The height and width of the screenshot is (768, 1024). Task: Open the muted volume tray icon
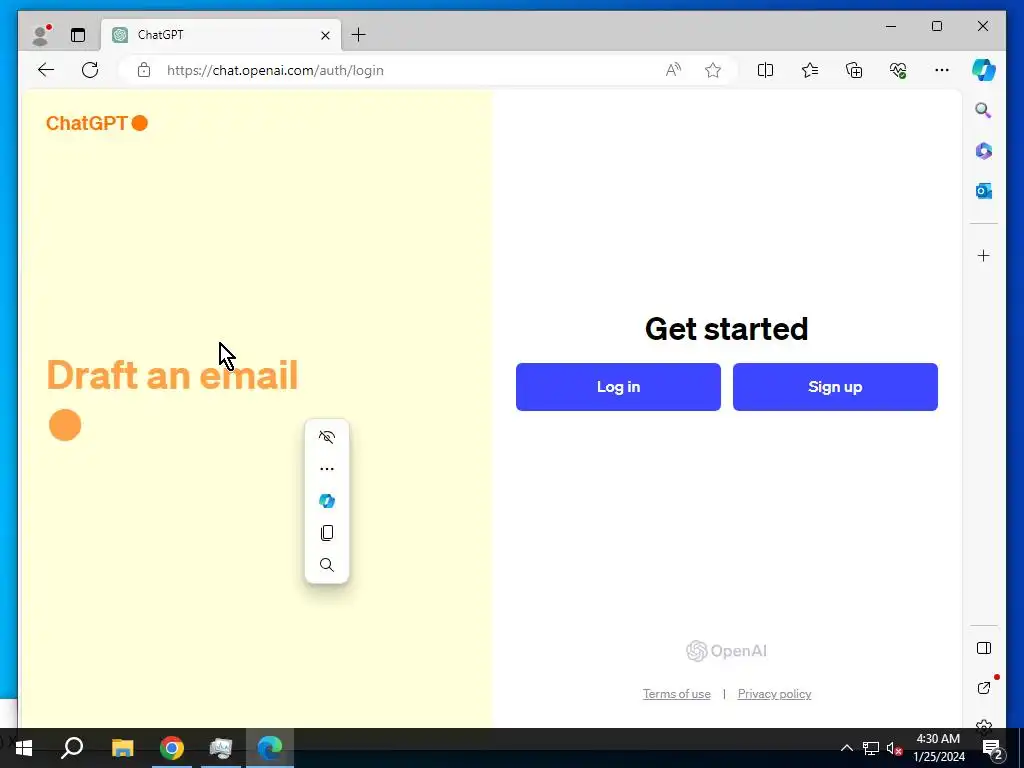[894, 748]
